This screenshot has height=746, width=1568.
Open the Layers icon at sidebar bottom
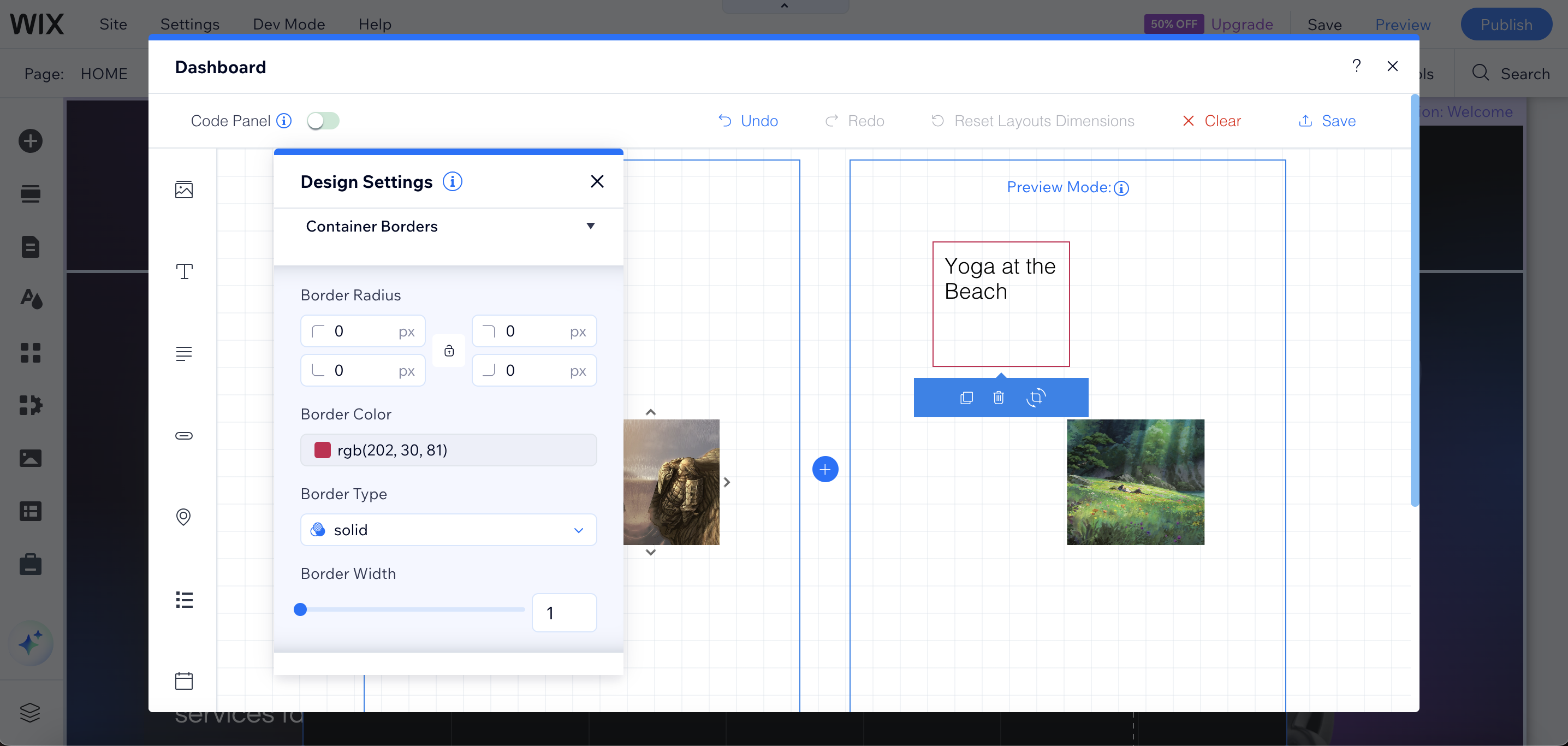(31, 713)
